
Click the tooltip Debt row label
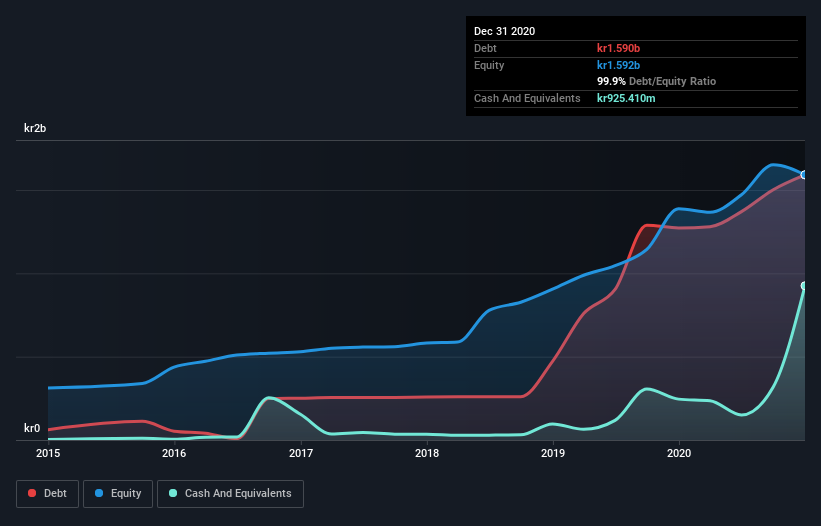pos(485,48)
